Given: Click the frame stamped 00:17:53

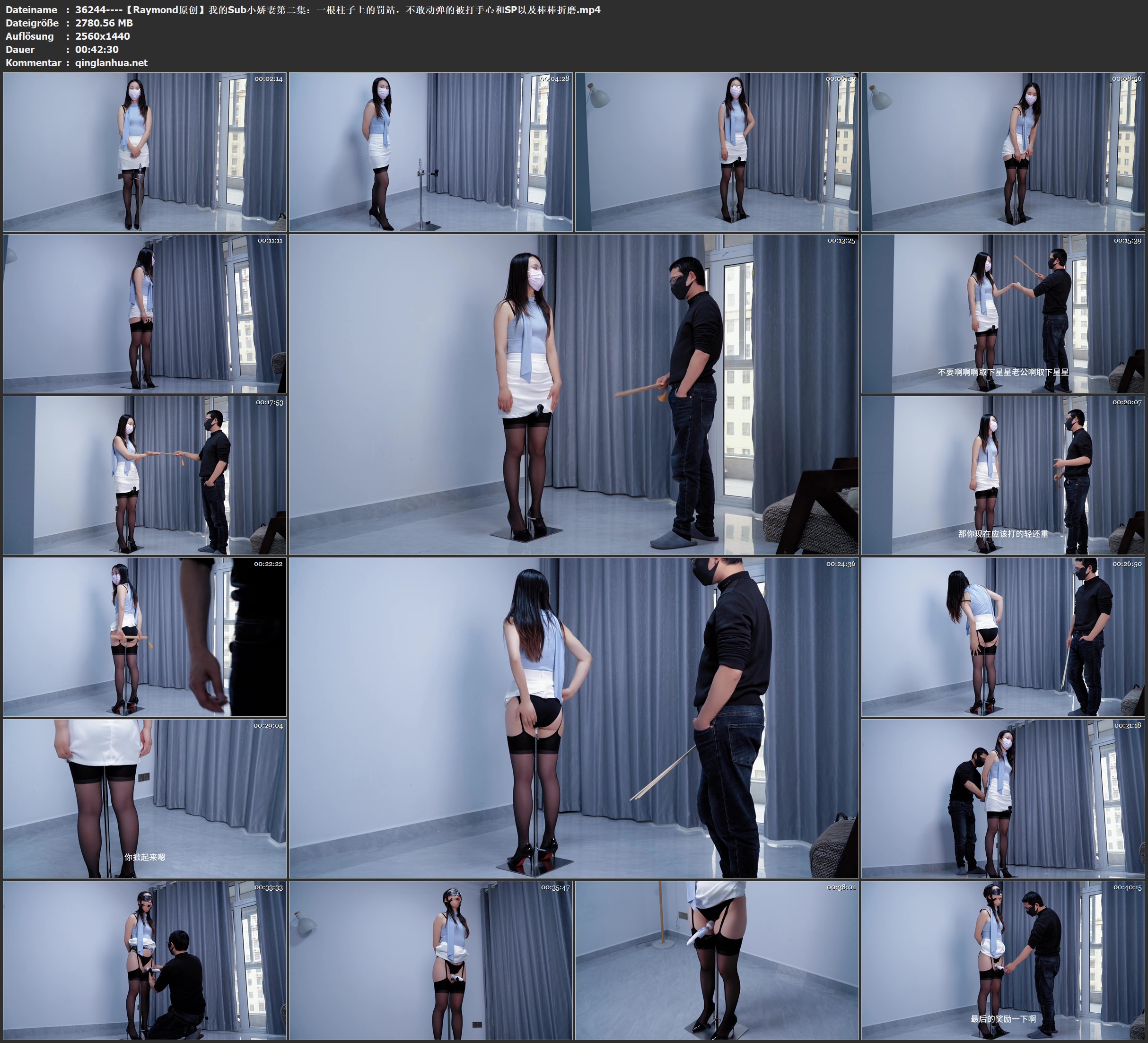Looking at the screenshot, I should pos(145,475).
